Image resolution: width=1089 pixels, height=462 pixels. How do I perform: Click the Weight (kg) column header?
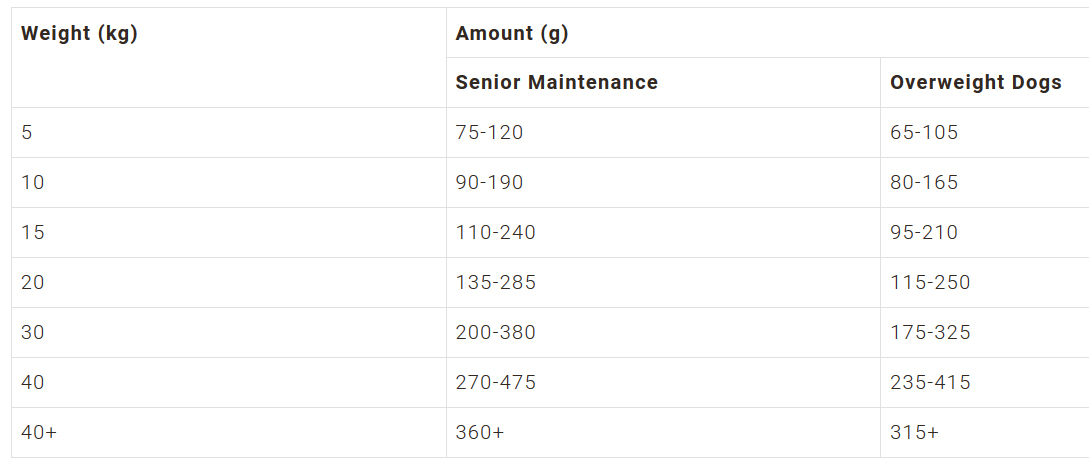point(228,58)
